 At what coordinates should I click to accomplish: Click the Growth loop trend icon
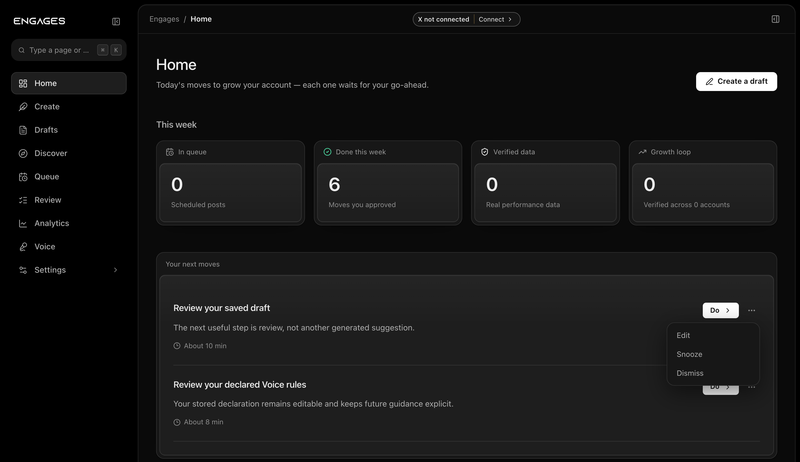tap(642, 152)
